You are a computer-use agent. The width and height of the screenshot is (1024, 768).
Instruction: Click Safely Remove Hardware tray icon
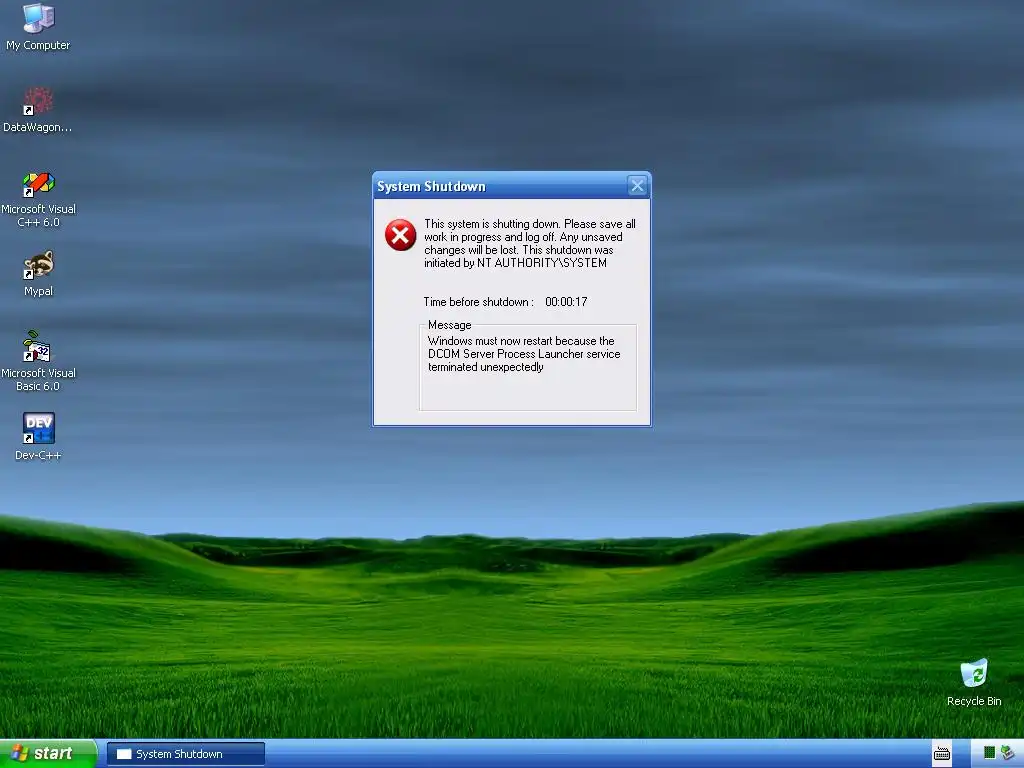point(1008,753)
